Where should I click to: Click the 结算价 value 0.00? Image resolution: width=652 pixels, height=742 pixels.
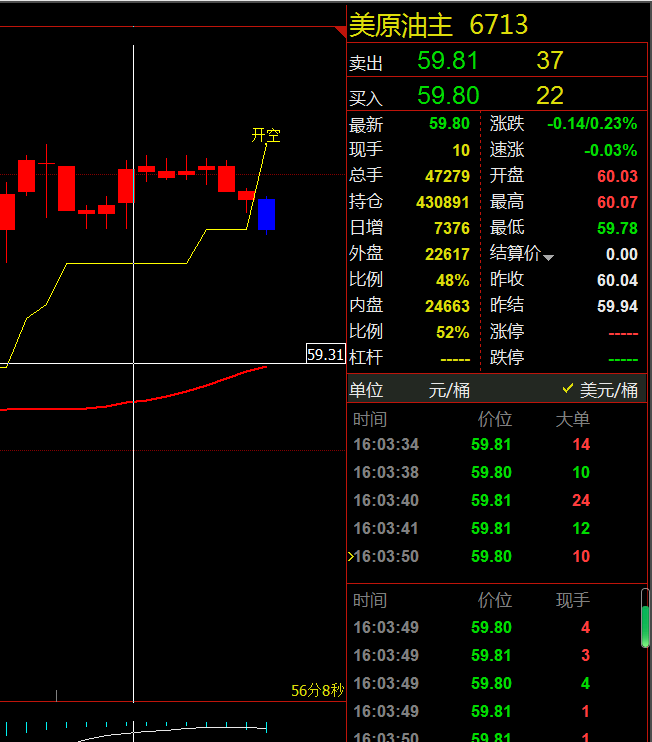tap(622, 254)
